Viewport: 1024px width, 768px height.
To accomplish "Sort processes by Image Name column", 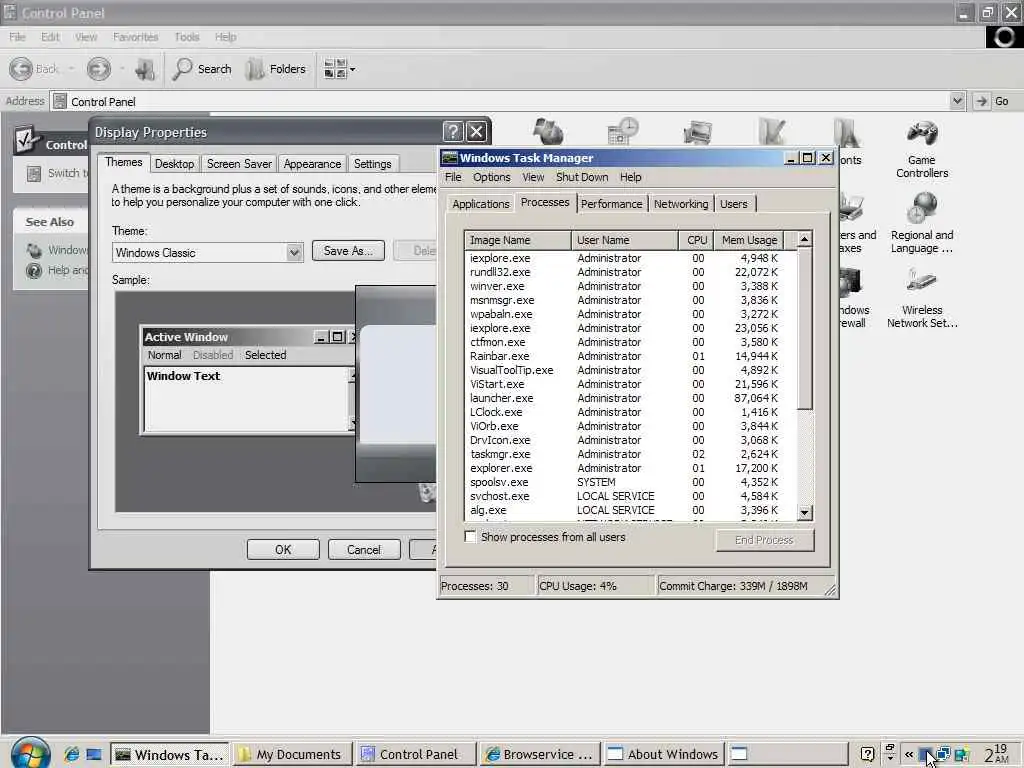I will click(518, 240).
